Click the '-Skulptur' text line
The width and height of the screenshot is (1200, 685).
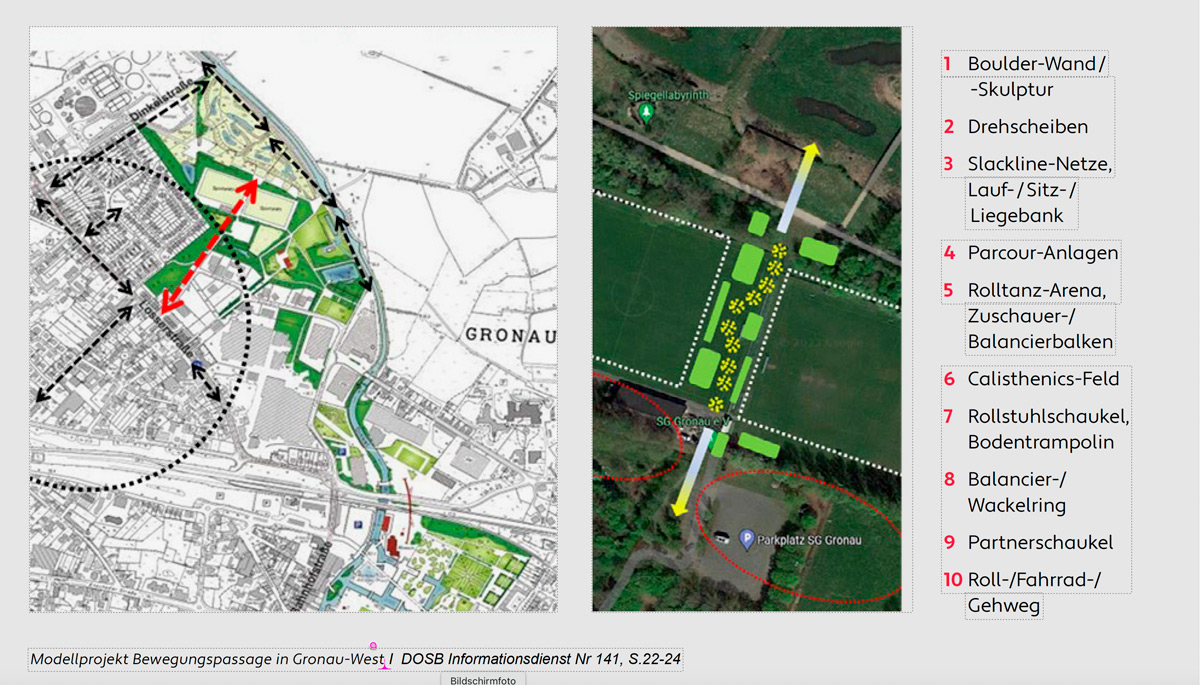[1011, 90]
